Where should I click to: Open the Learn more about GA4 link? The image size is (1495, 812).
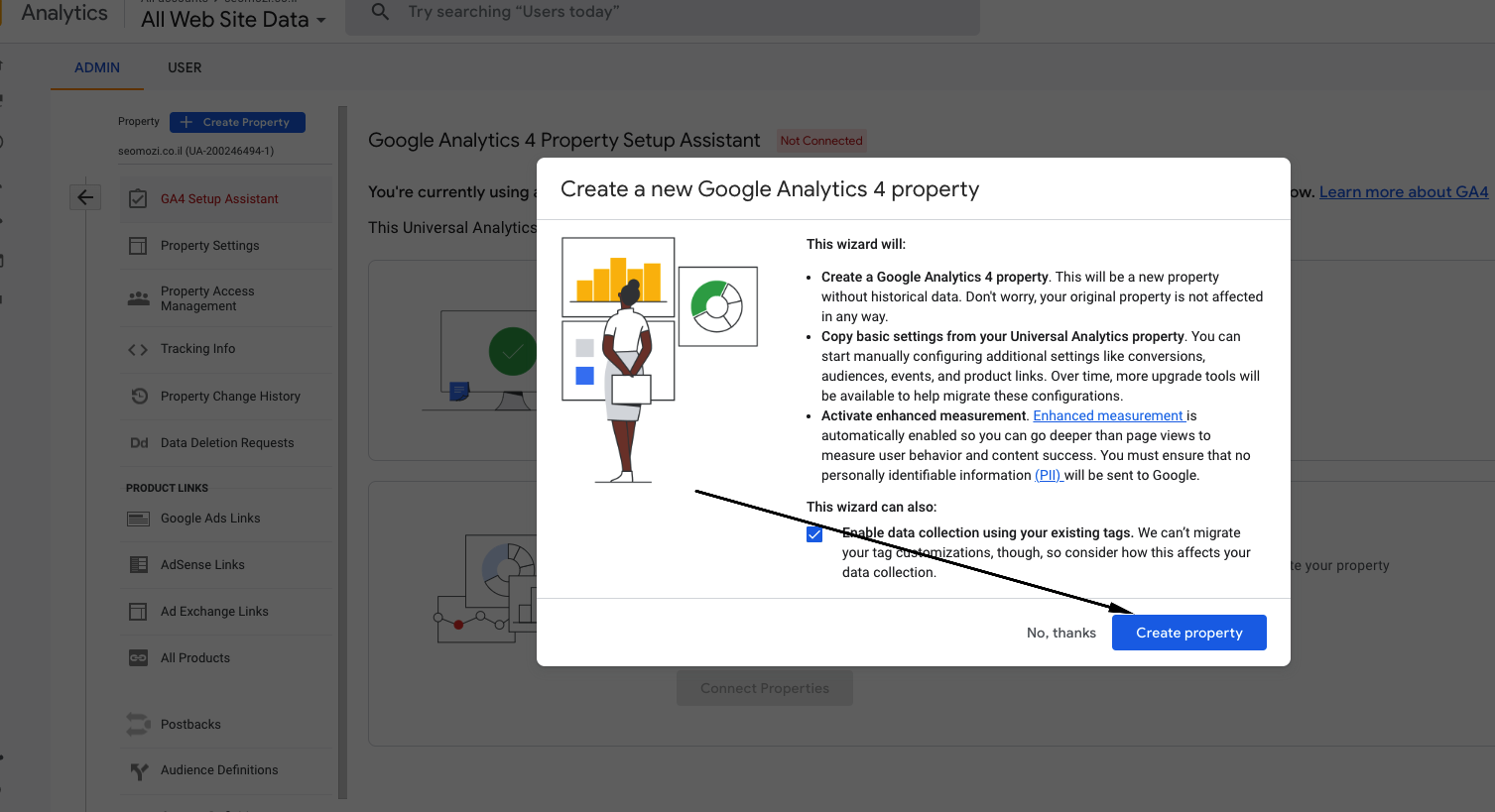[1404, 191]
